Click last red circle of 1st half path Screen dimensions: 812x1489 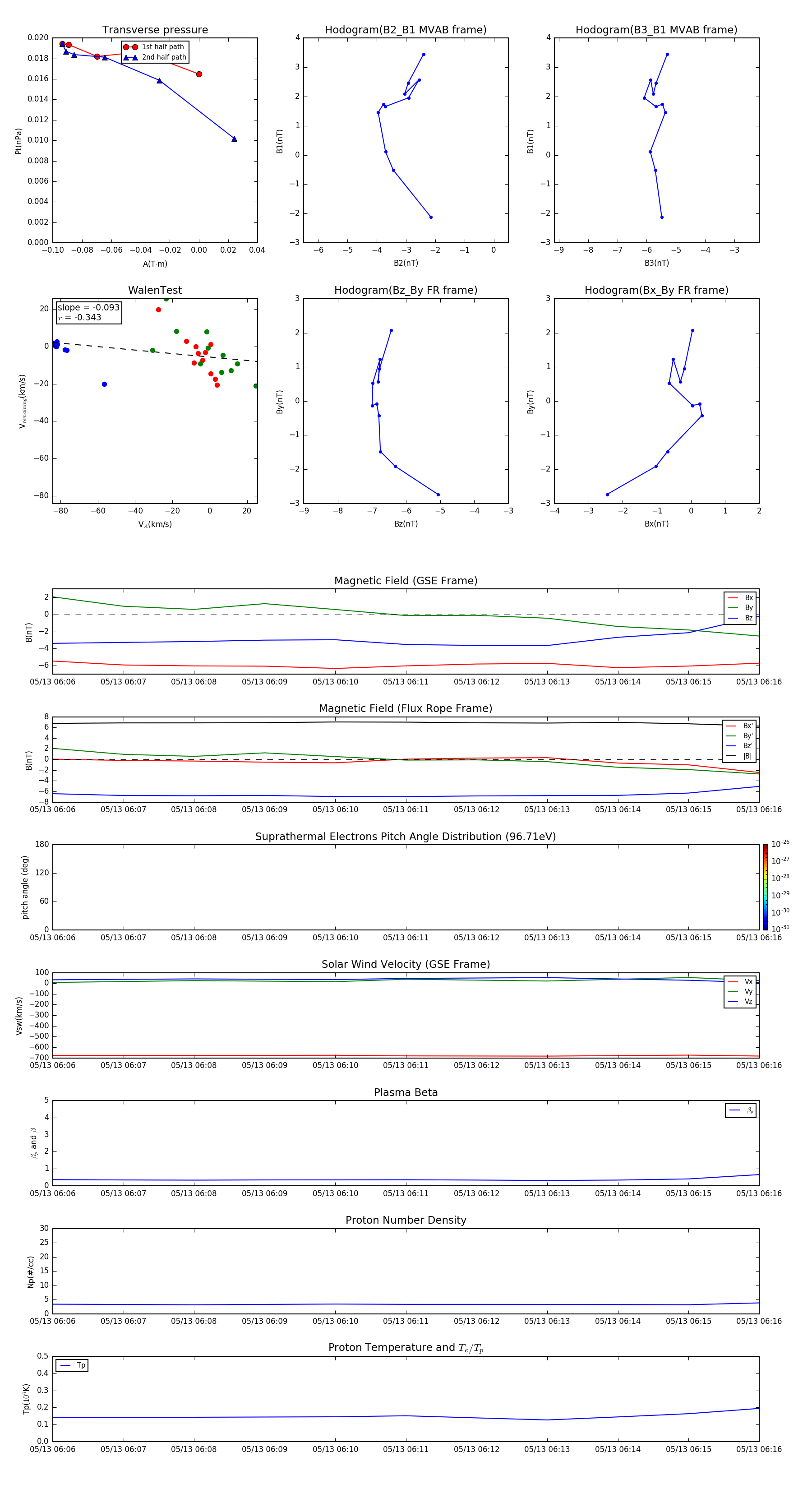tap(199, 74)
